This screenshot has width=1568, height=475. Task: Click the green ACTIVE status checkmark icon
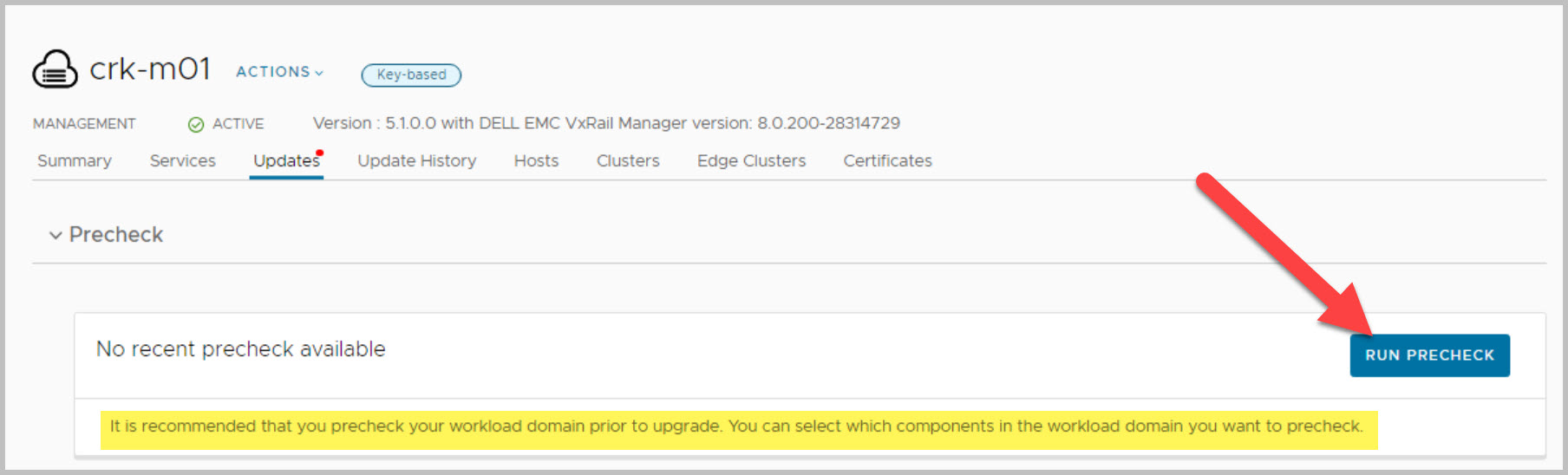tap(196, 125)
